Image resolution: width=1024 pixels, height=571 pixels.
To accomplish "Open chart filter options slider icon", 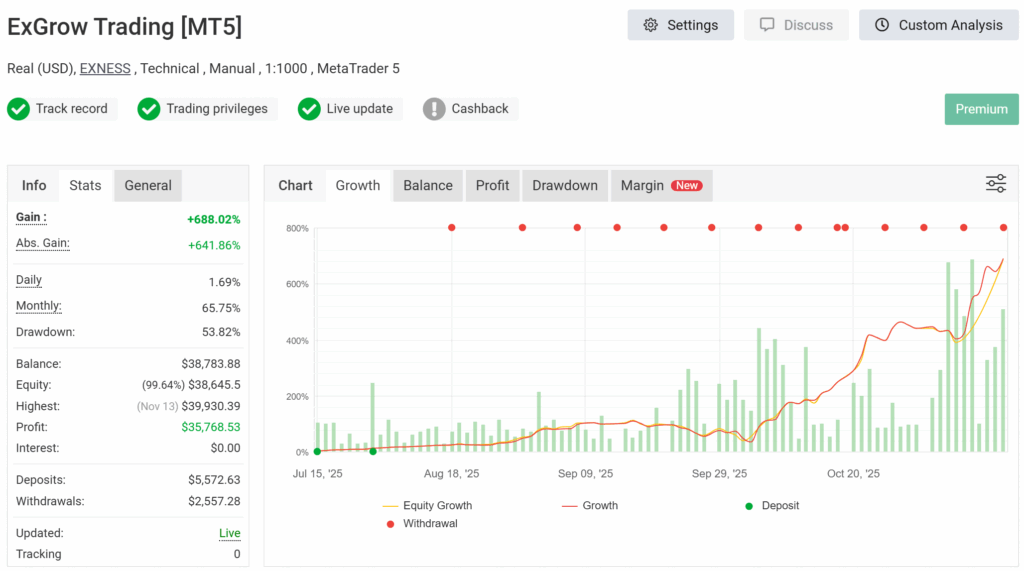I will click(995, 183).
